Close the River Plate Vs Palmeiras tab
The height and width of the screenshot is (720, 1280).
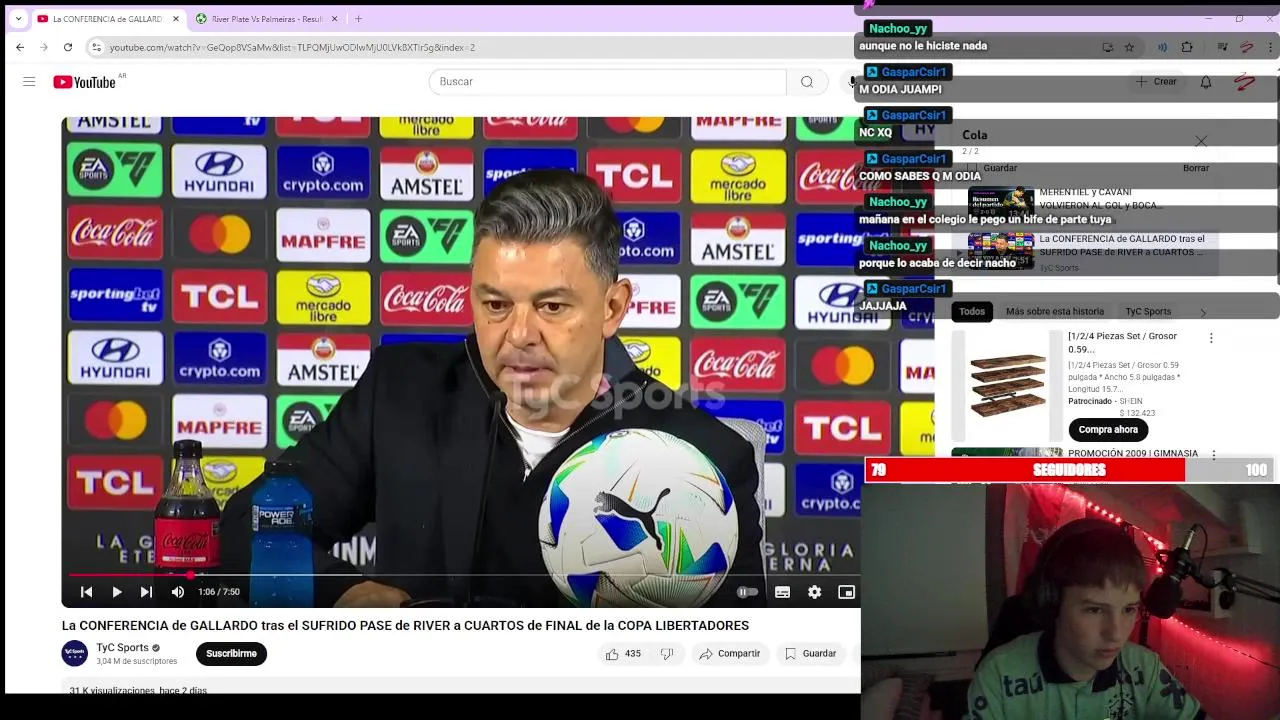(335, 19)
